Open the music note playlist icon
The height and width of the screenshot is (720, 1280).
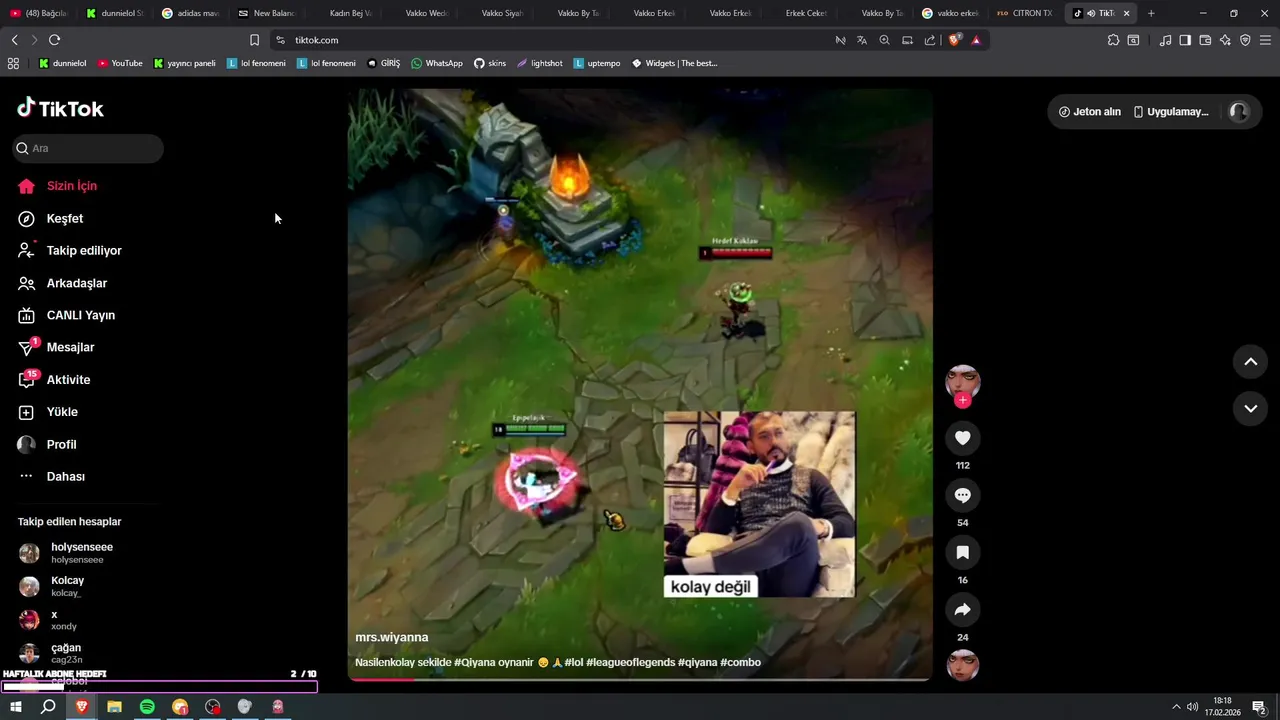point(1165,40)
